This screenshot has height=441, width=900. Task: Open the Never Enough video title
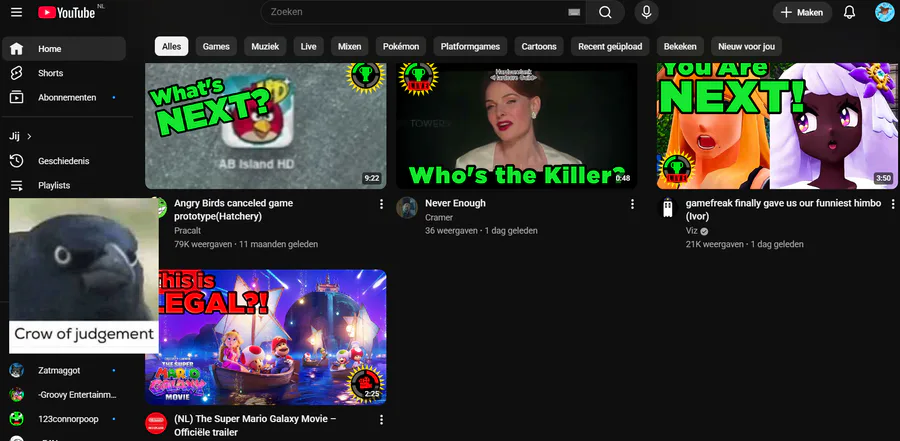(455, 203)
